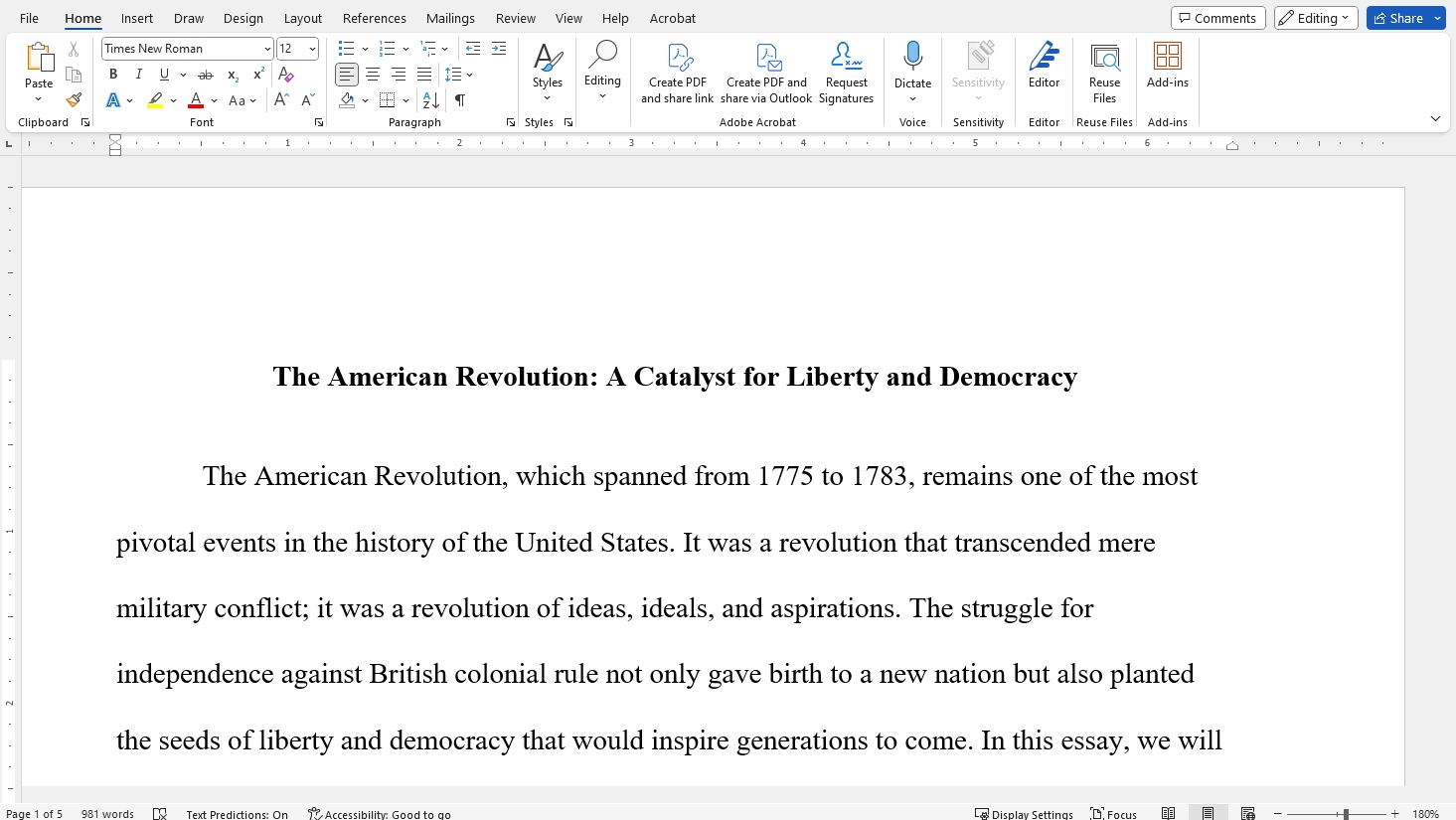Image resolution: width=1456 pixels, height=820 pixels.
Task: Show paragraph marks with the pilcrow icon
Action: pyautogui.click(x=460, y=100)
